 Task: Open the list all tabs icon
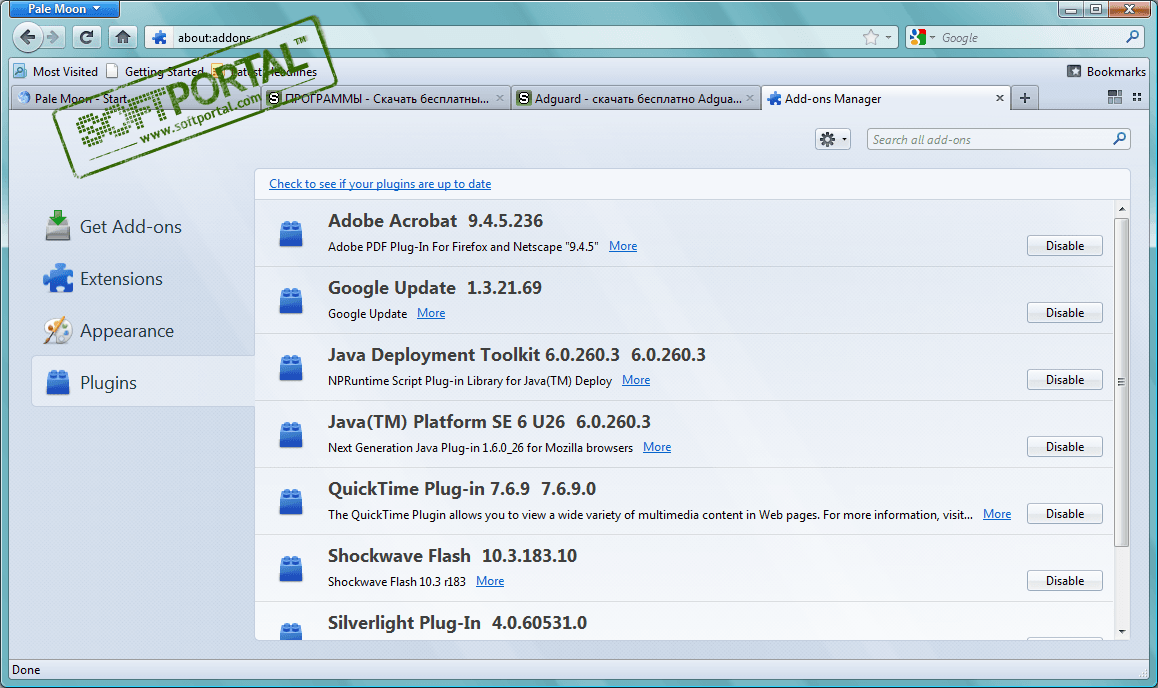(x=1137, y=97)
